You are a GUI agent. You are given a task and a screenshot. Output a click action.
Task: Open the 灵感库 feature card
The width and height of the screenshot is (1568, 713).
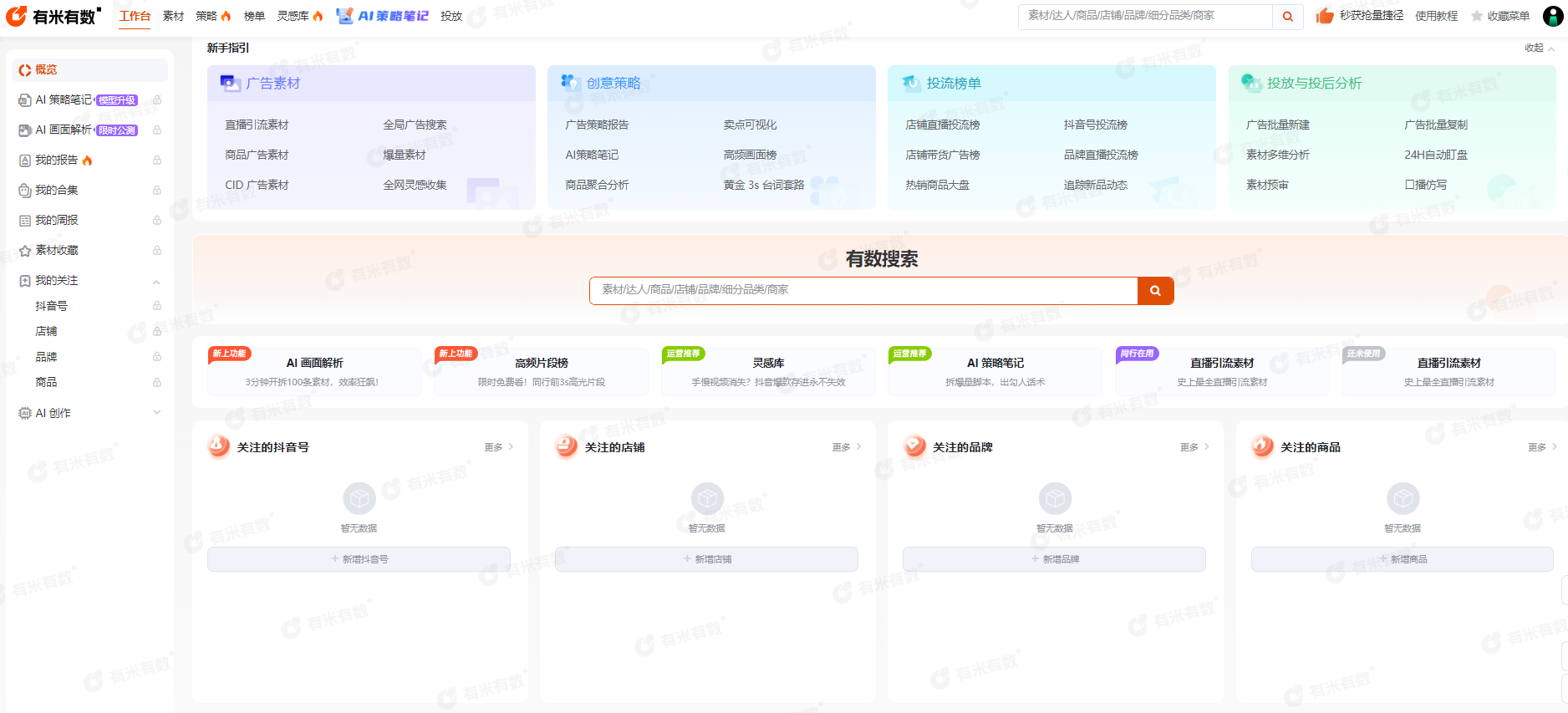click(x=768, y=371)
